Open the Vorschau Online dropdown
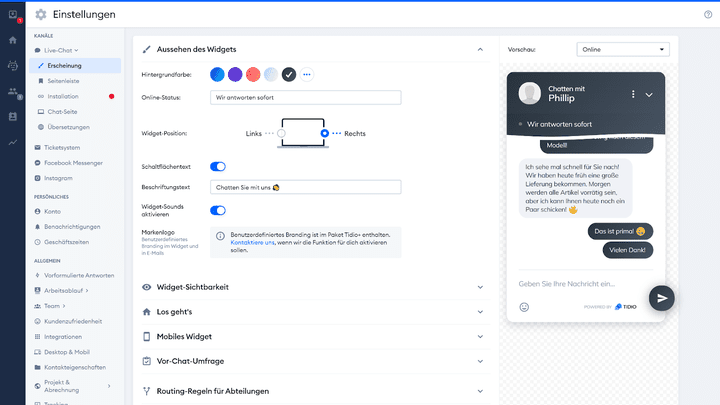The width and height of the screenshot is (720, 405). [622, 49]
